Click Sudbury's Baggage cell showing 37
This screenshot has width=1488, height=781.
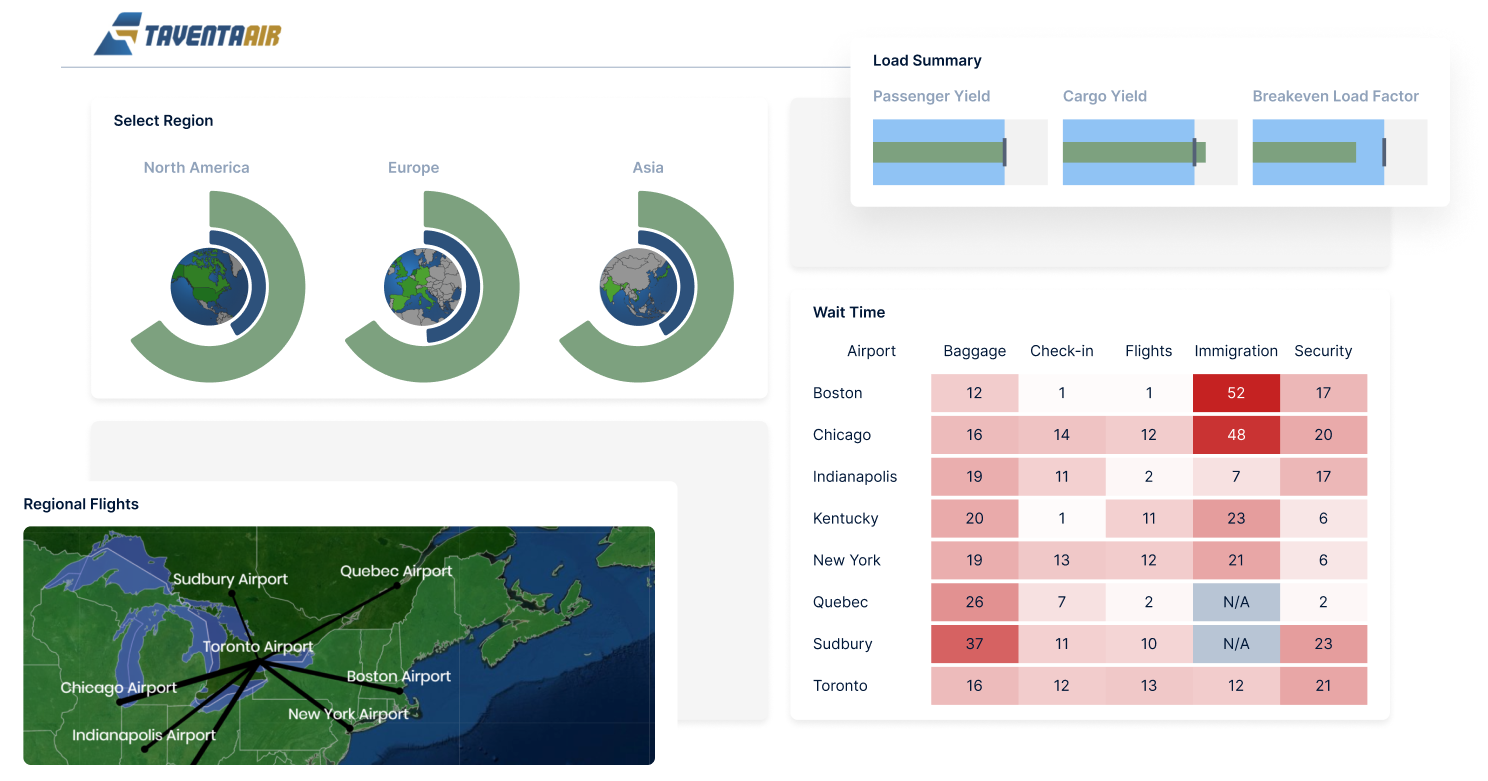click(x=974, y=644)
